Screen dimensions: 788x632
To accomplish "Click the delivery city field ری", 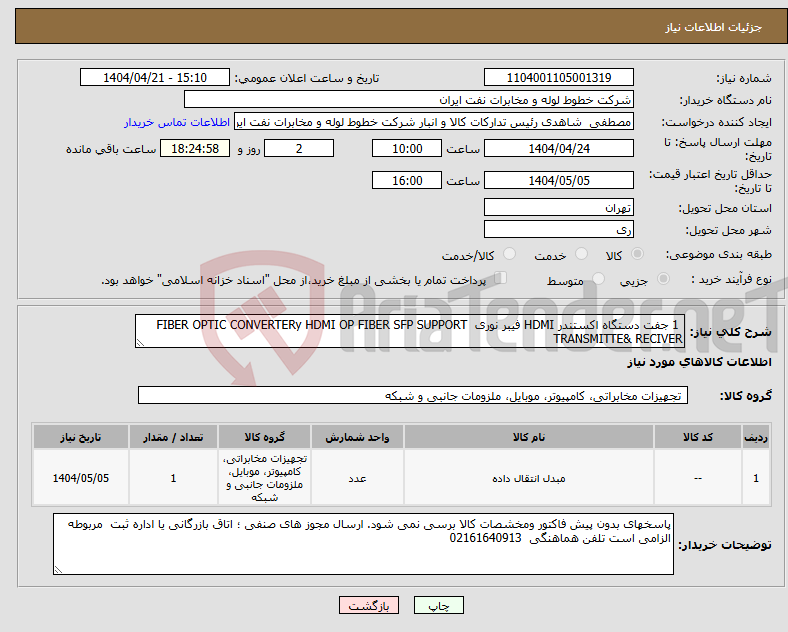I will coord(558,230).
